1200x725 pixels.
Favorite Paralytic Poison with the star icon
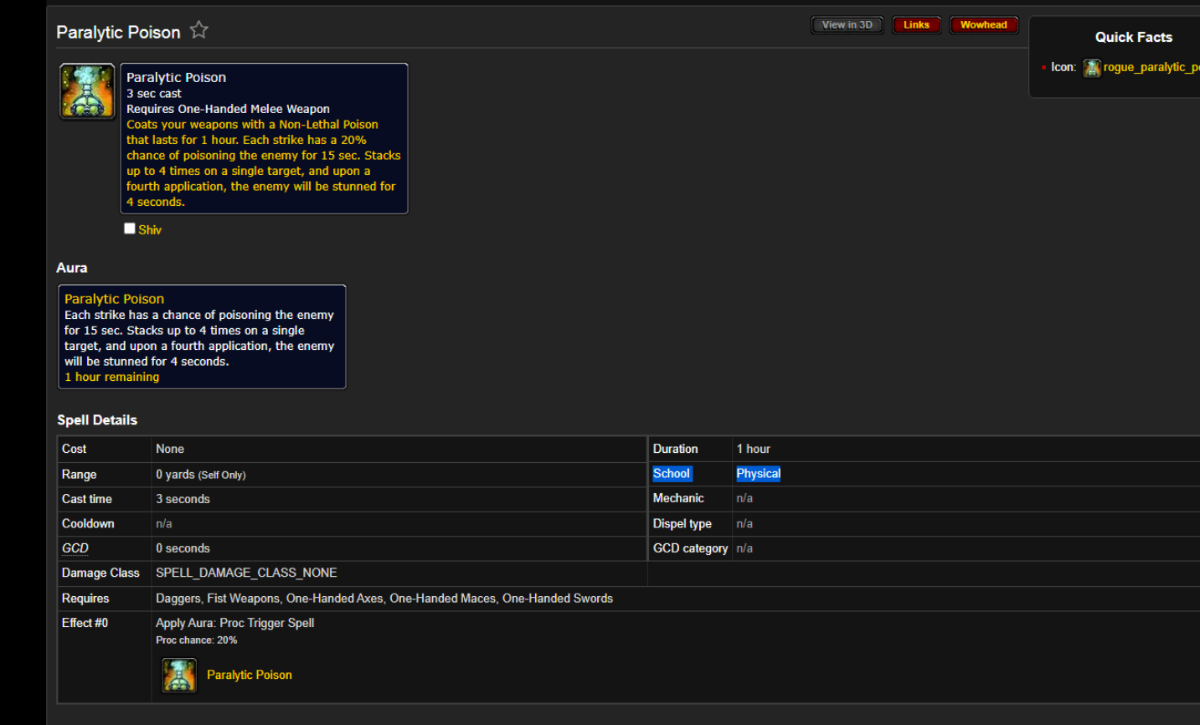click(x=199, y=30)
